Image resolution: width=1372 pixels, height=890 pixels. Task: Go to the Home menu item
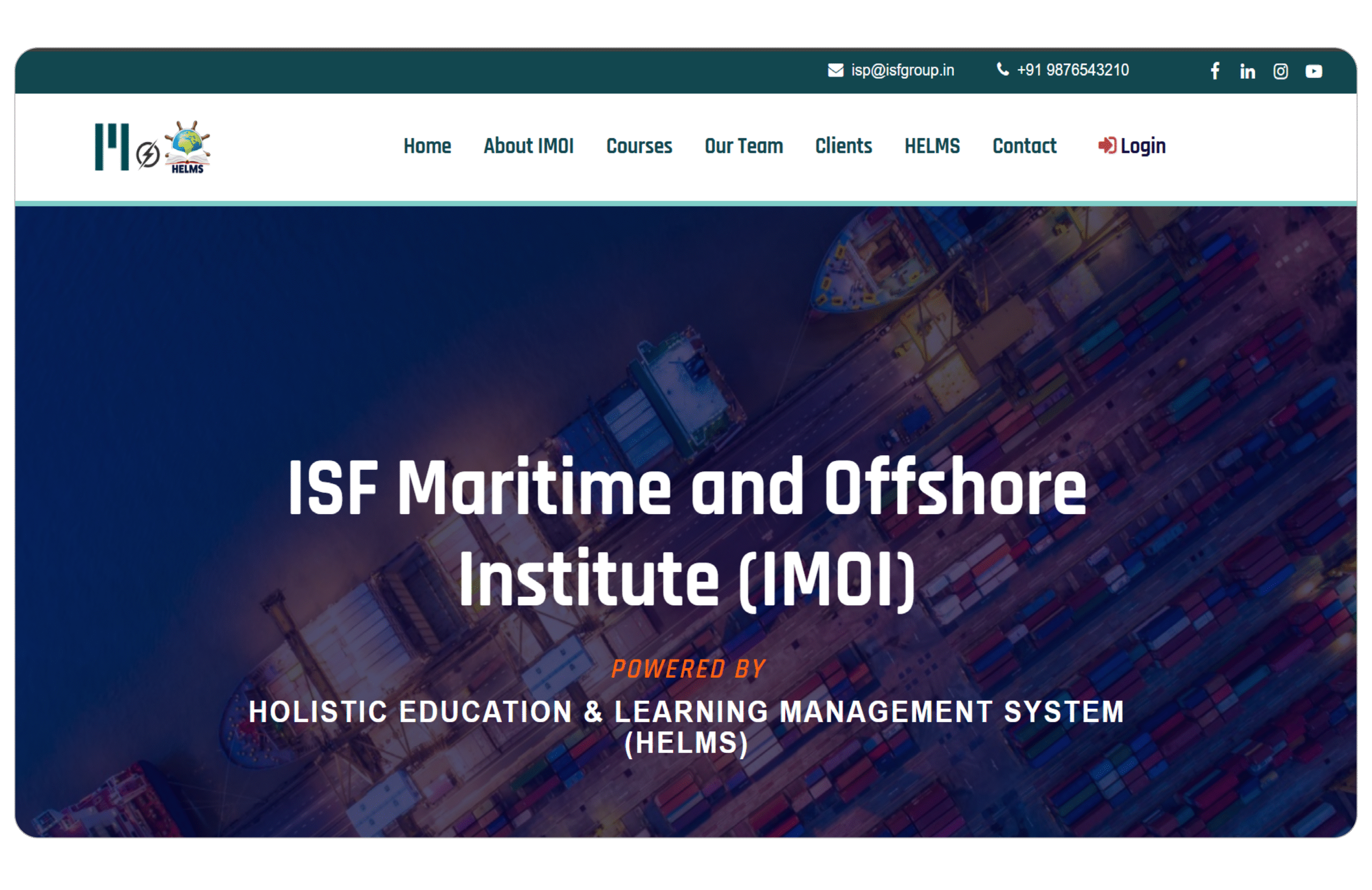coord(427,146)
